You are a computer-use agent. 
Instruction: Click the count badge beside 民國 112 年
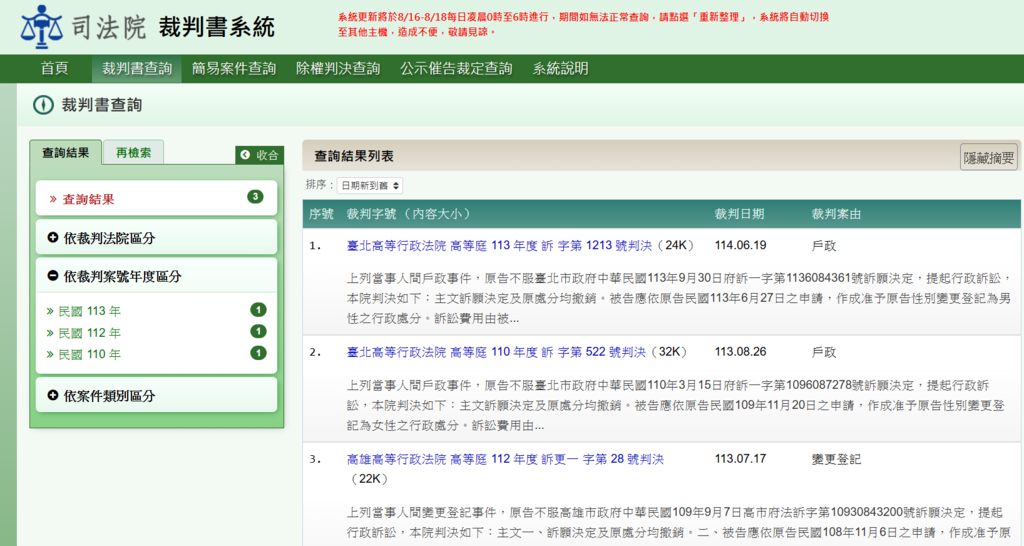coord(258,331)
